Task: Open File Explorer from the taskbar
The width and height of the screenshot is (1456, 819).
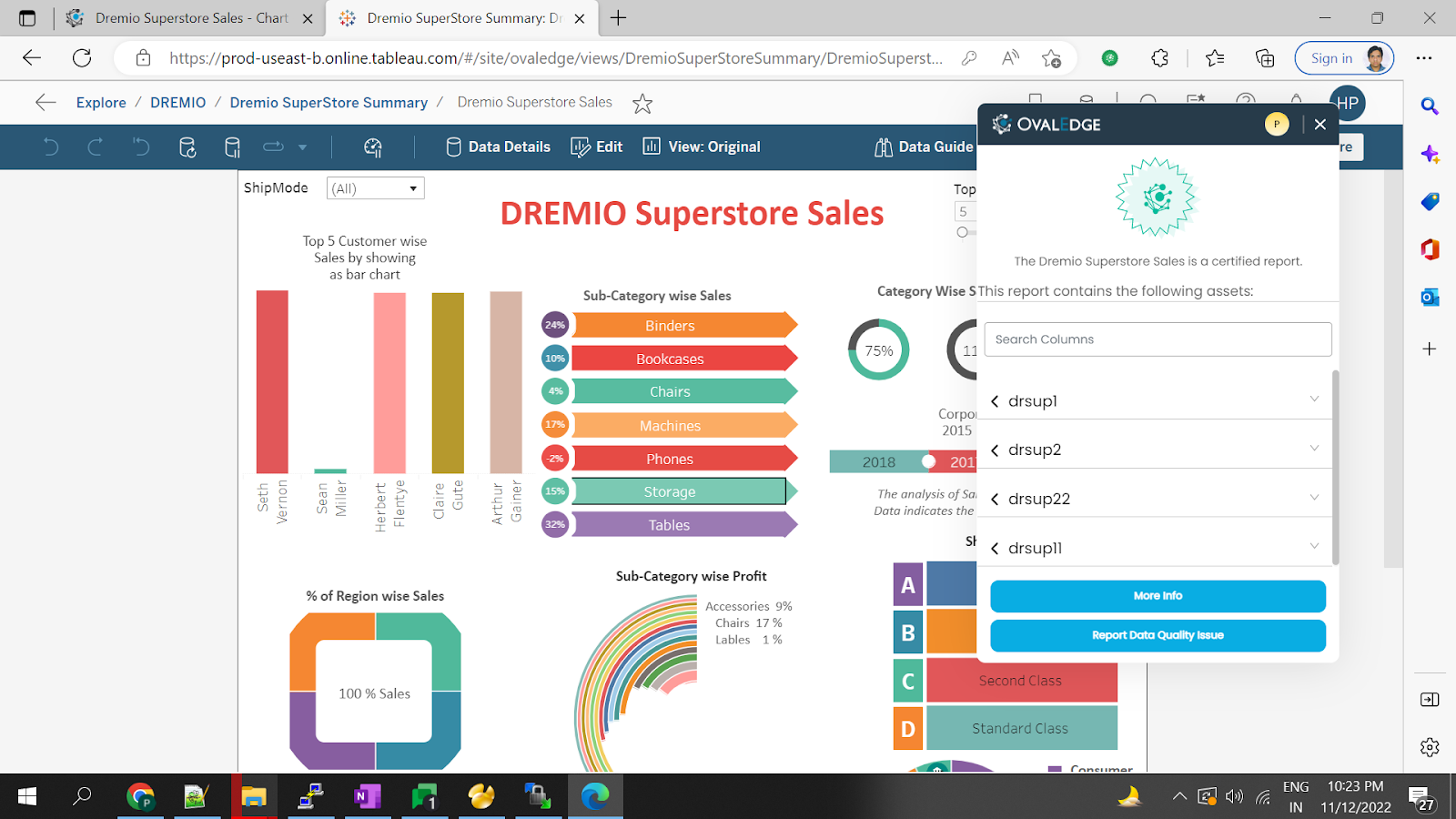Action: [x=253, y=797]
